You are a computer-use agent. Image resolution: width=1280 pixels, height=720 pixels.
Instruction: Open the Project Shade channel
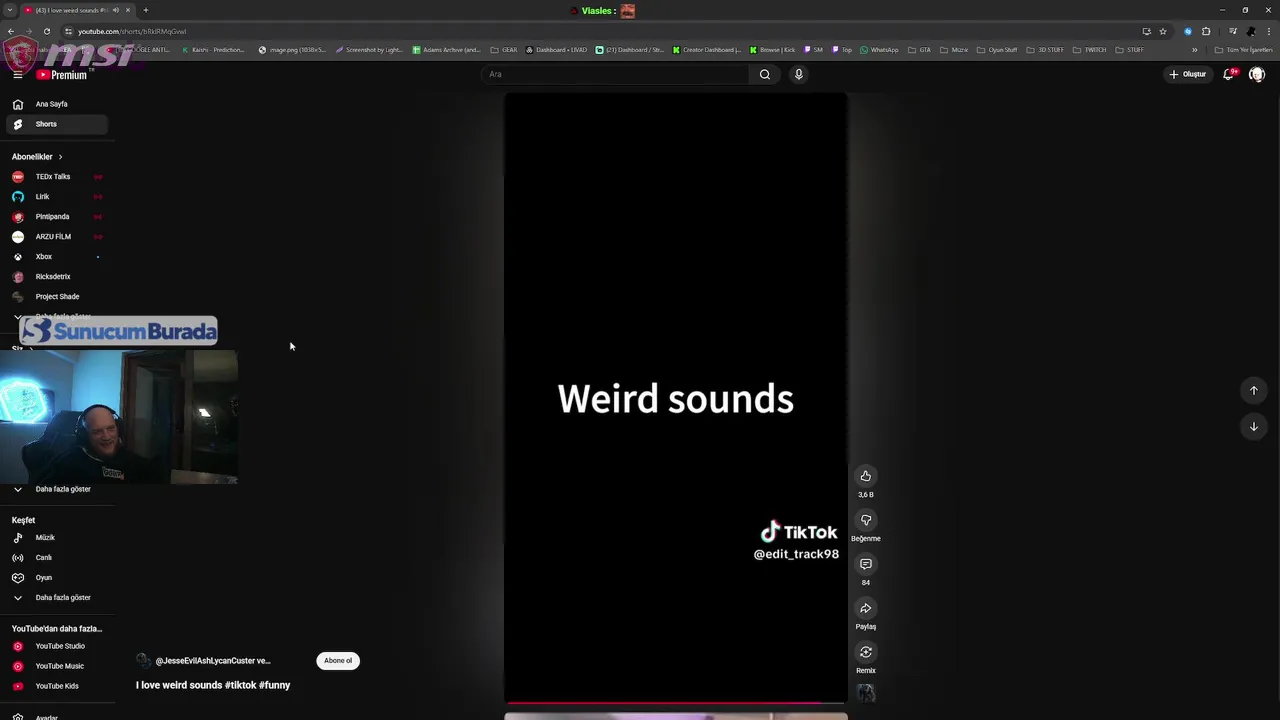click(58, 297)
